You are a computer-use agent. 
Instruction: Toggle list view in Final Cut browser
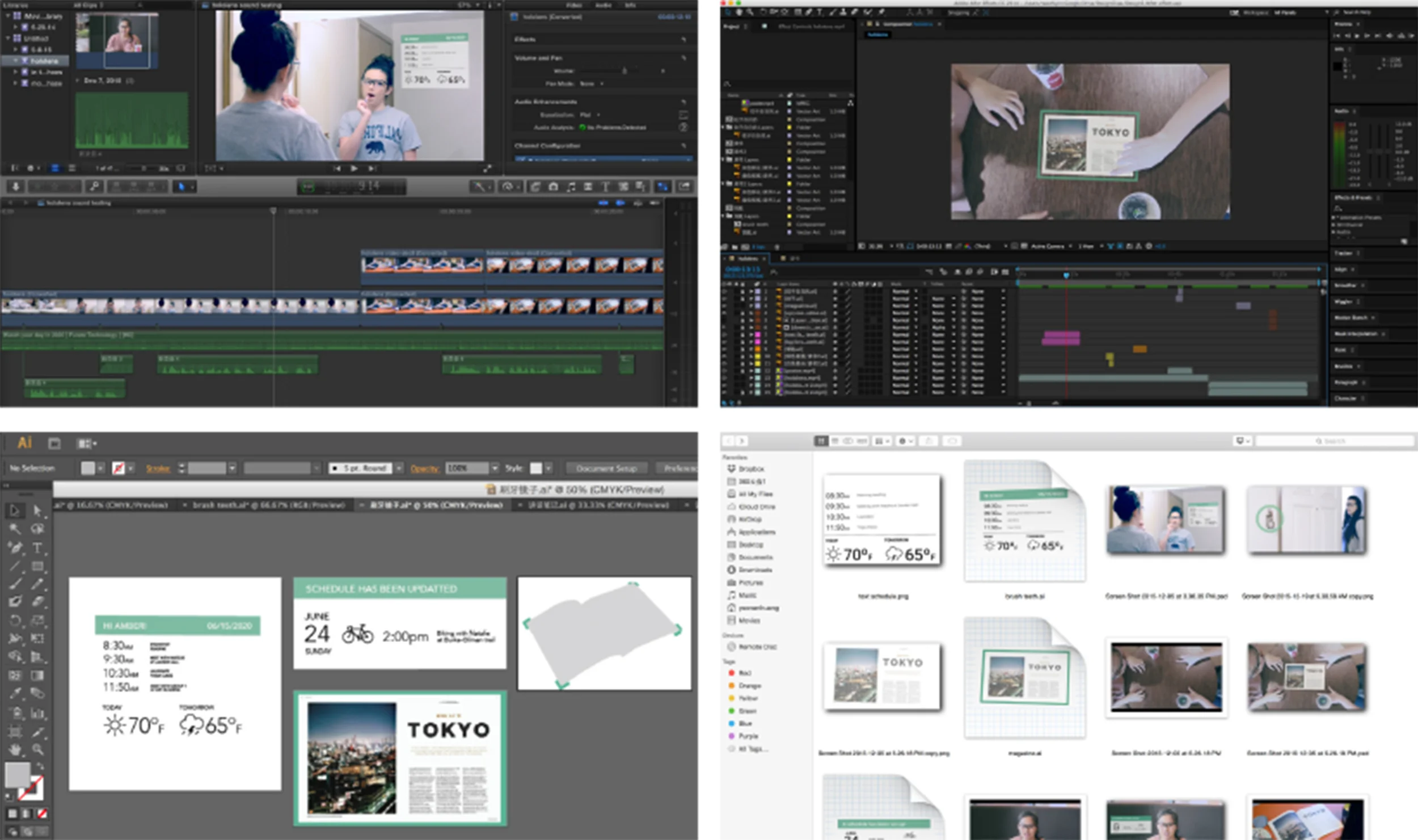tap(72, 168)
